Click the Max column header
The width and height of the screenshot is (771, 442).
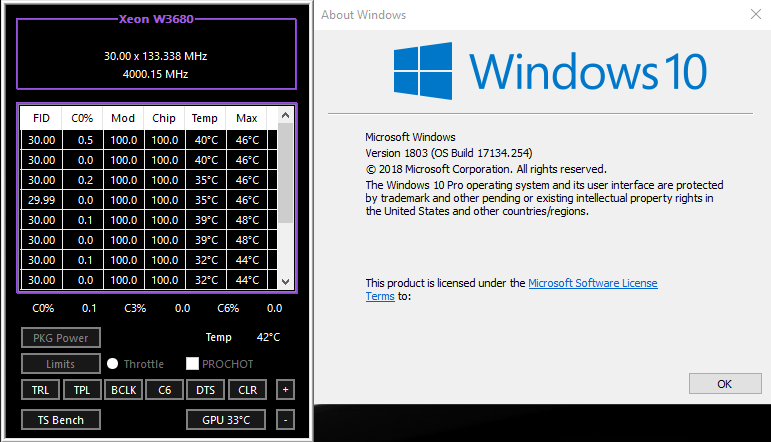click(246, 118)
